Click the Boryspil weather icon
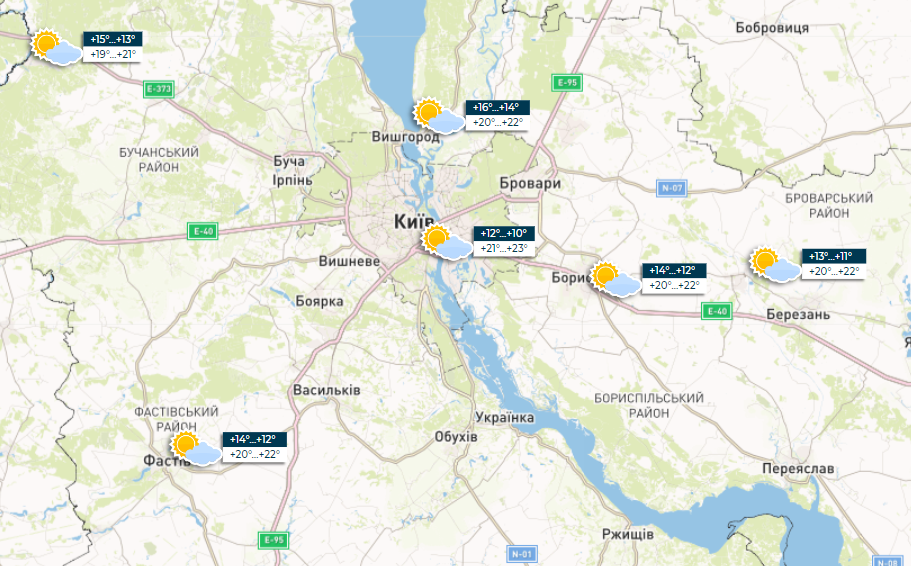The image size is (911, 566). click(615, 280)
